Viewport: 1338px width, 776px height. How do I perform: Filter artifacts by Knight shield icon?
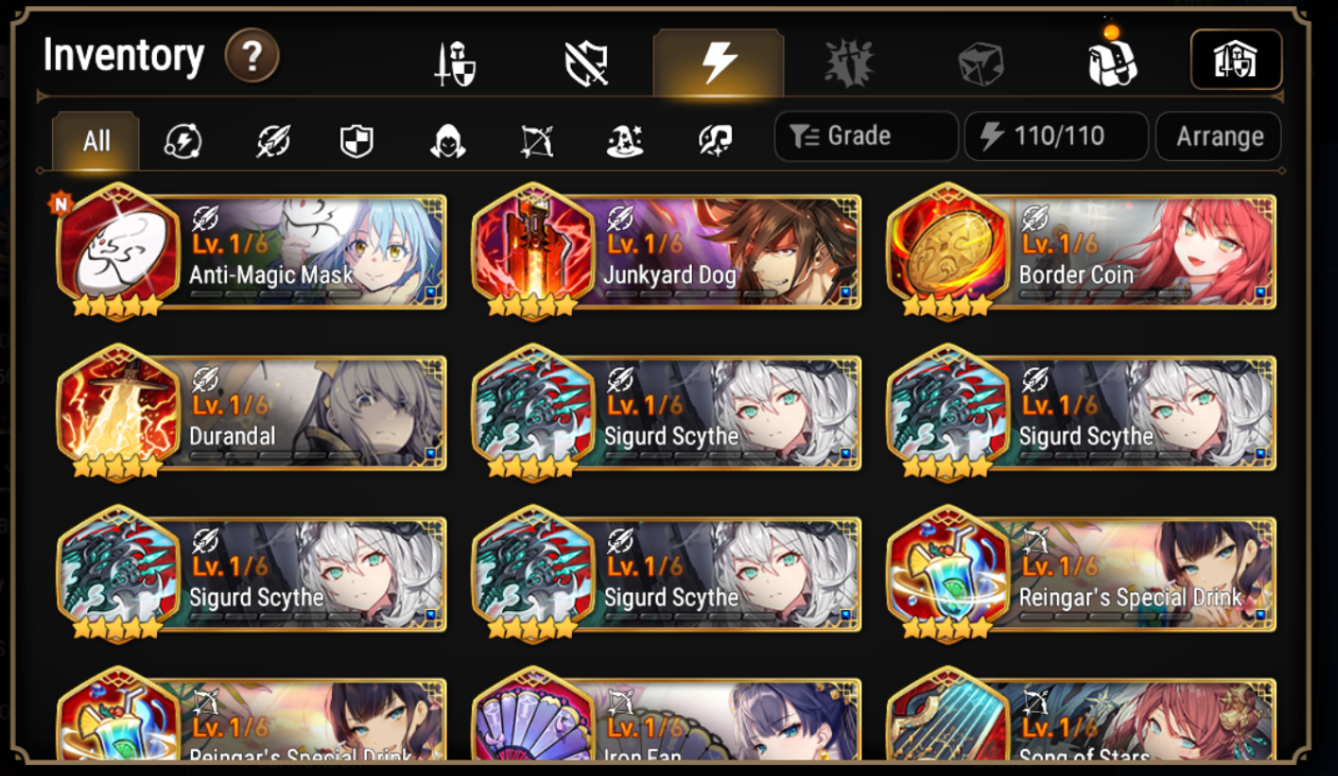click(357, 141)
